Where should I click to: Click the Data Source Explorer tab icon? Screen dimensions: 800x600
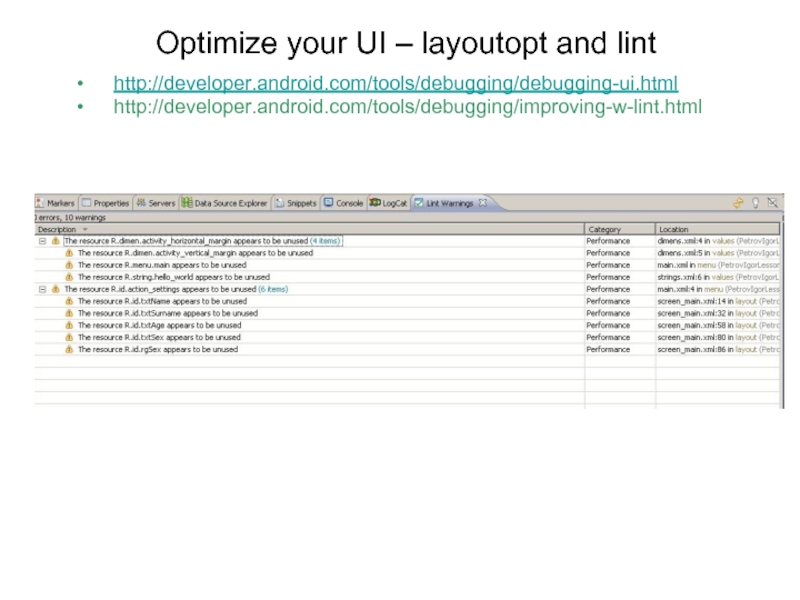pyautogui.click(x=187, y=203)
